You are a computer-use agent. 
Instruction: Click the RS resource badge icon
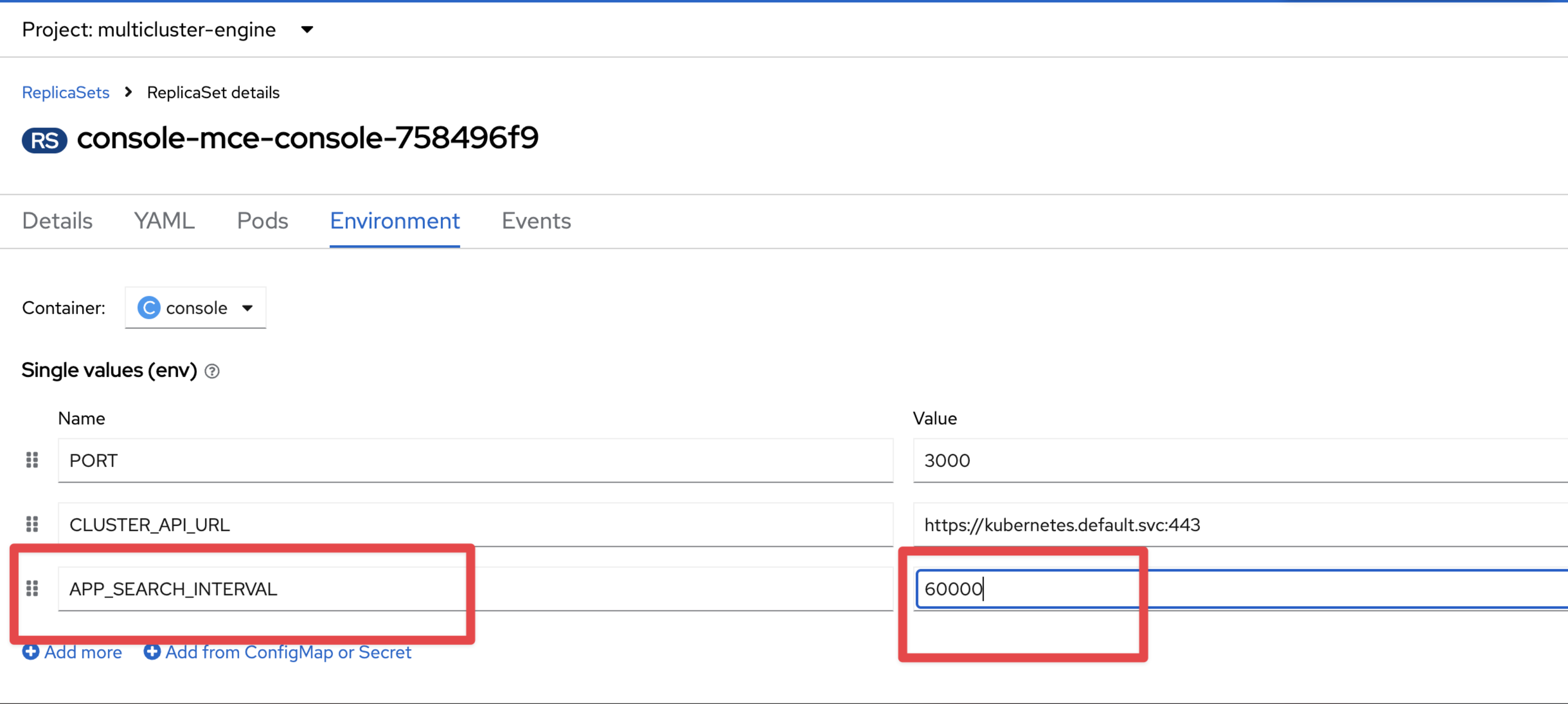(x=45, y=140)
